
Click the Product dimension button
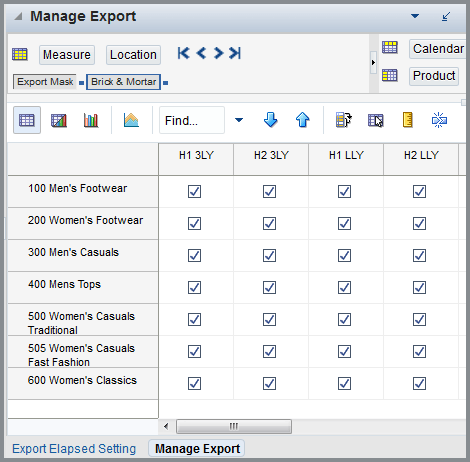[x=434, y=76]
